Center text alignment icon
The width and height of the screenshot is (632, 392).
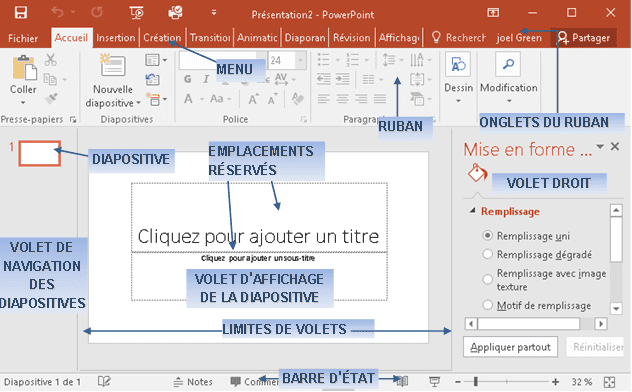(x=342, y=98)
